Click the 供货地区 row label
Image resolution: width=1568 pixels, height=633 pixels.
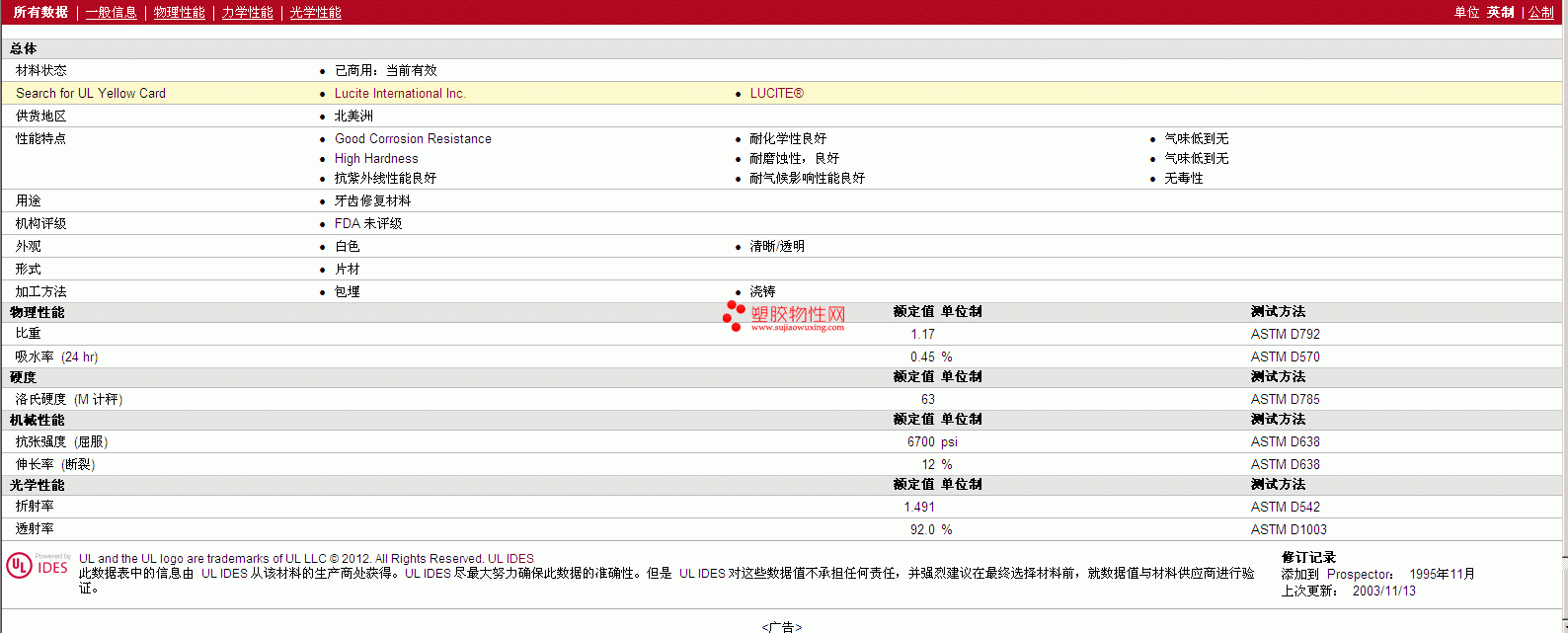click(x=41, y=116)
